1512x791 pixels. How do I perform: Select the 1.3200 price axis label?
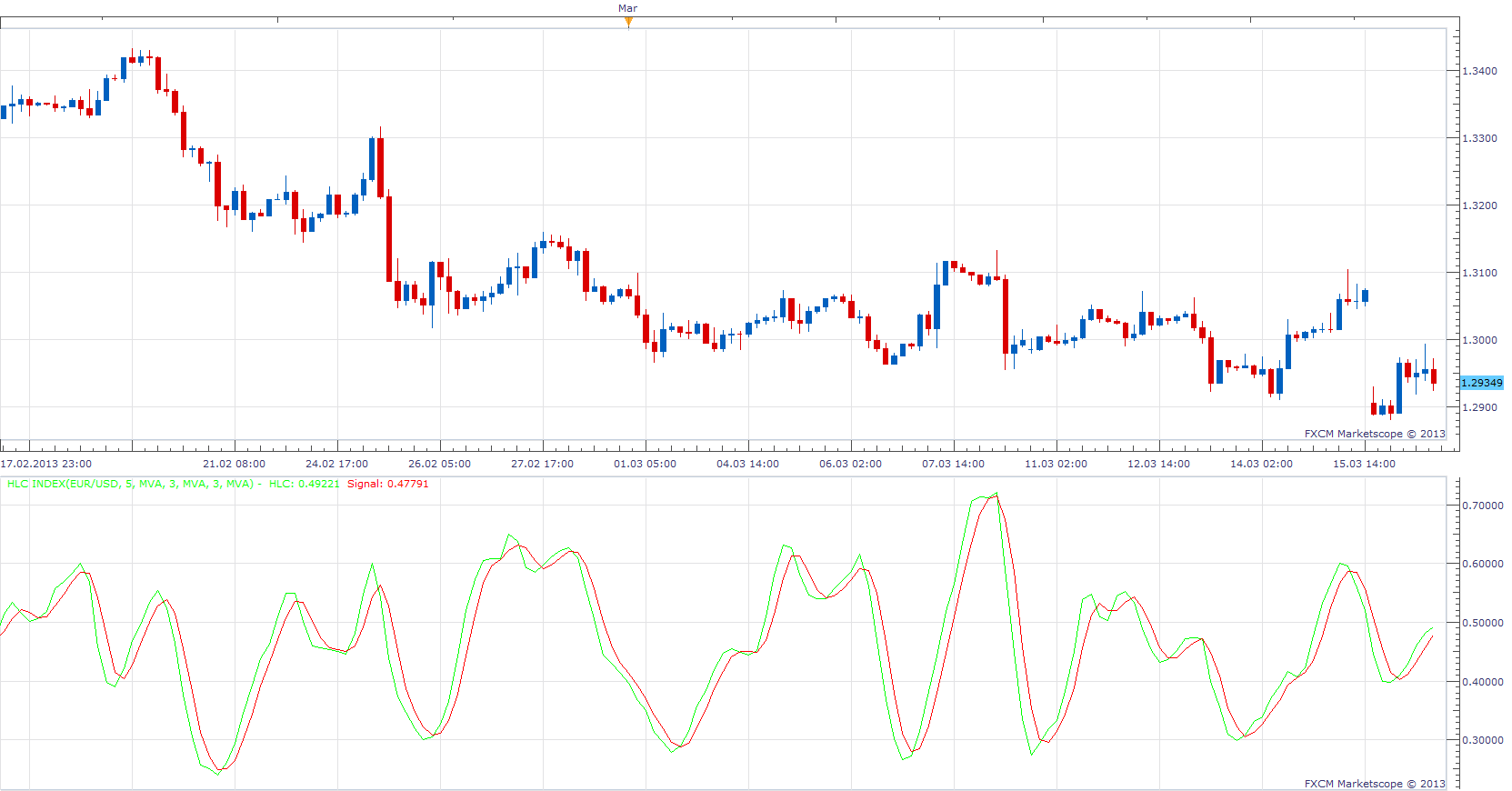point(1479,205)
